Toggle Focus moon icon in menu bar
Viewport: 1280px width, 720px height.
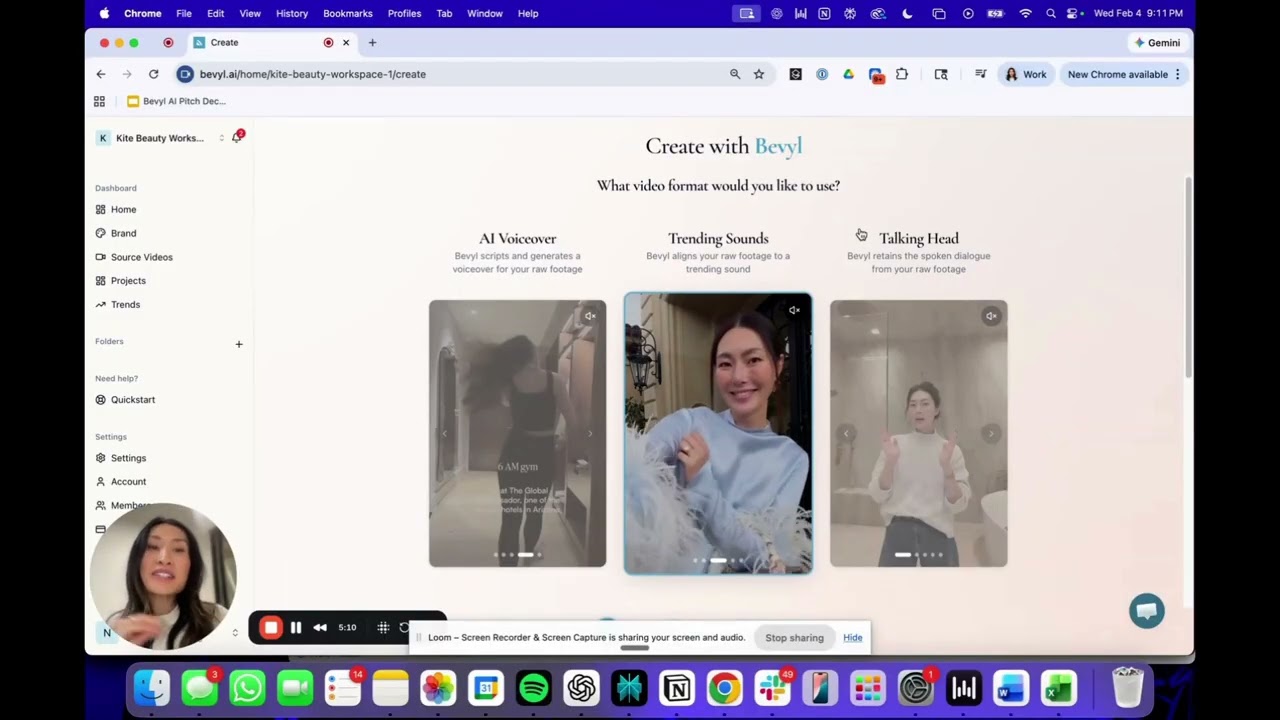[907, 13]
